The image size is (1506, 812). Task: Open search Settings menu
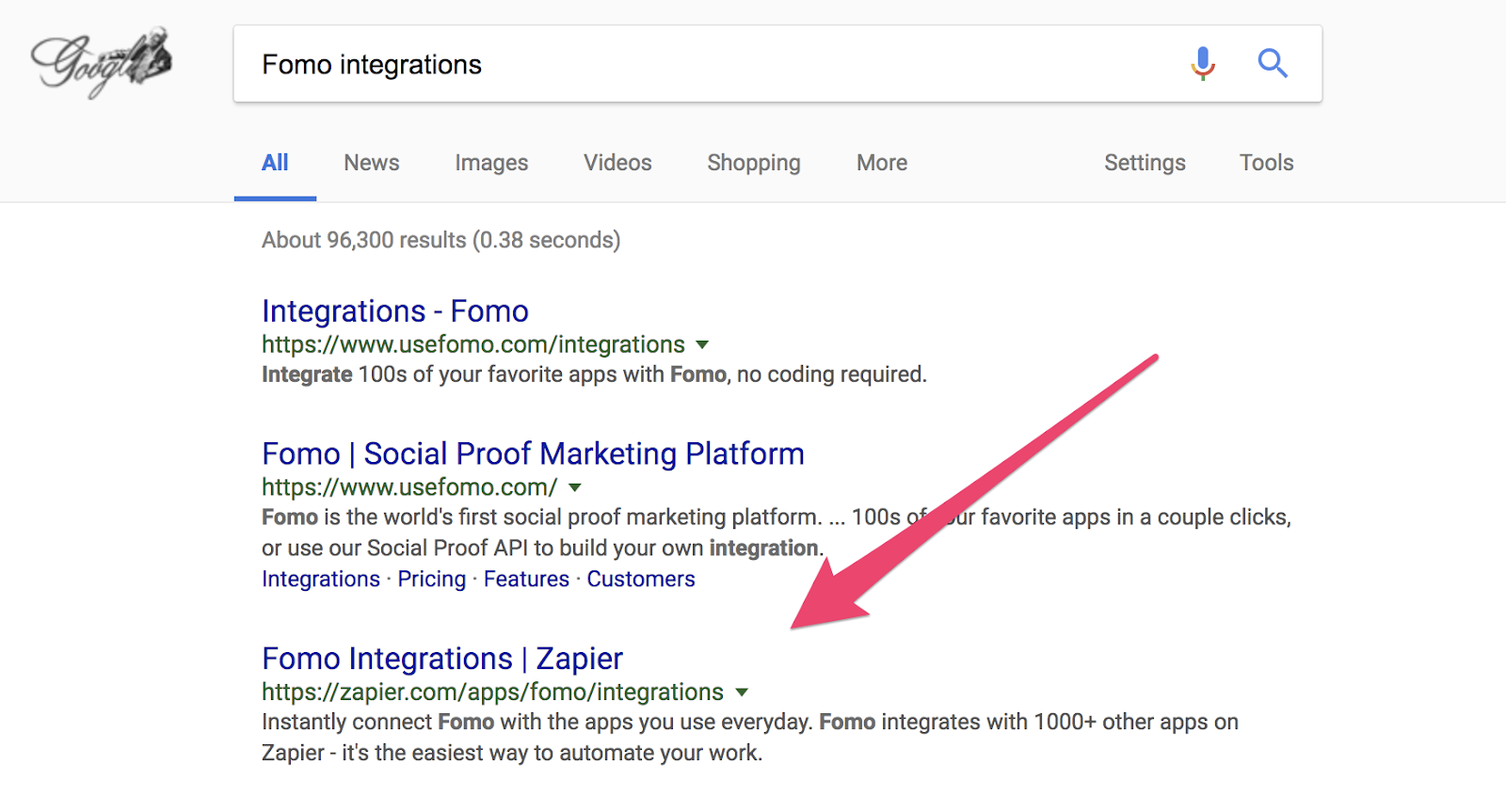point(1144,163)
